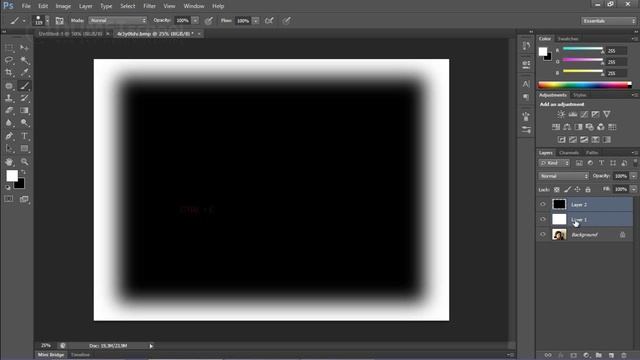Toggle the Brush panel icon in options bar

click(60, 21)
